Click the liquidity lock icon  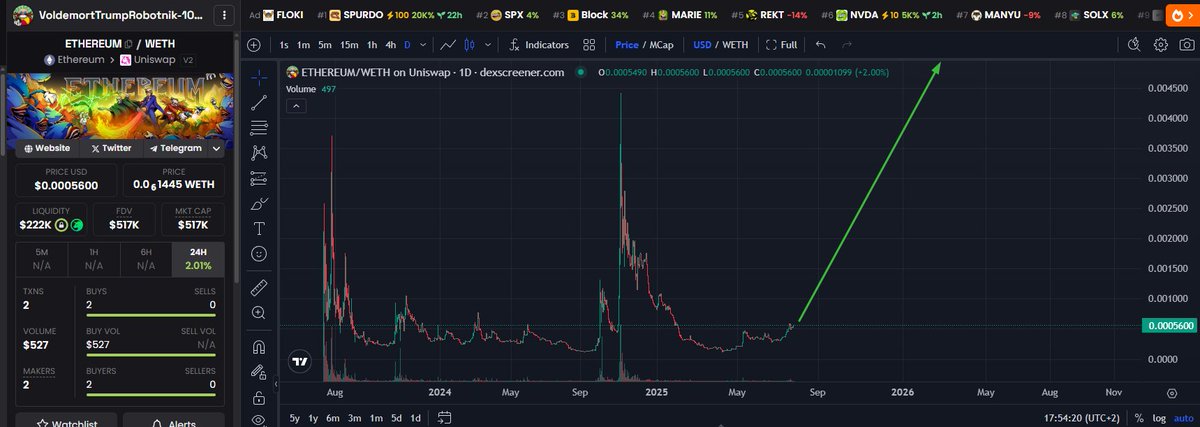(x=61, y=226)
